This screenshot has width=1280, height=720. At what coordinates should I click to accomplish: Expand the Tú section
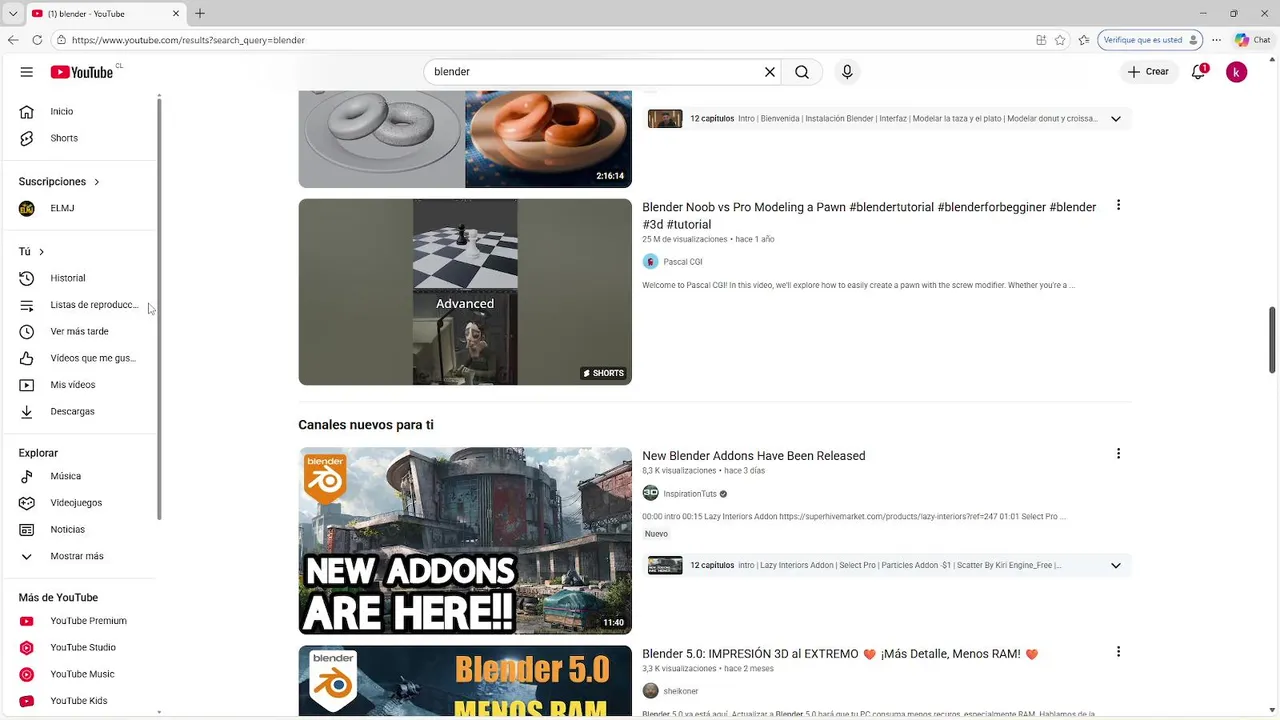pyautogui.click(x=31, y=252)
